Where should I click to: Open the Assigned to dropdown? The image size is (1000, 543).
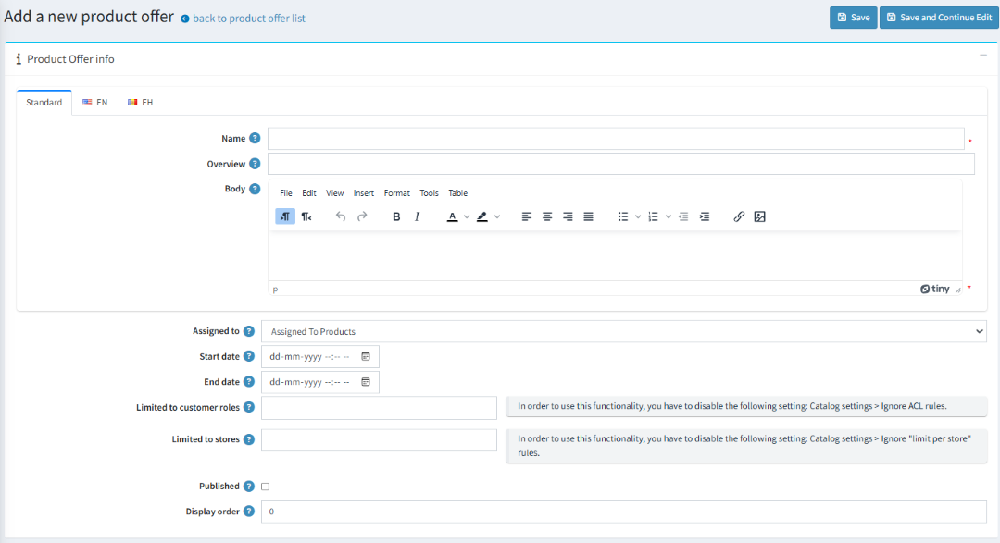point(623,331)
